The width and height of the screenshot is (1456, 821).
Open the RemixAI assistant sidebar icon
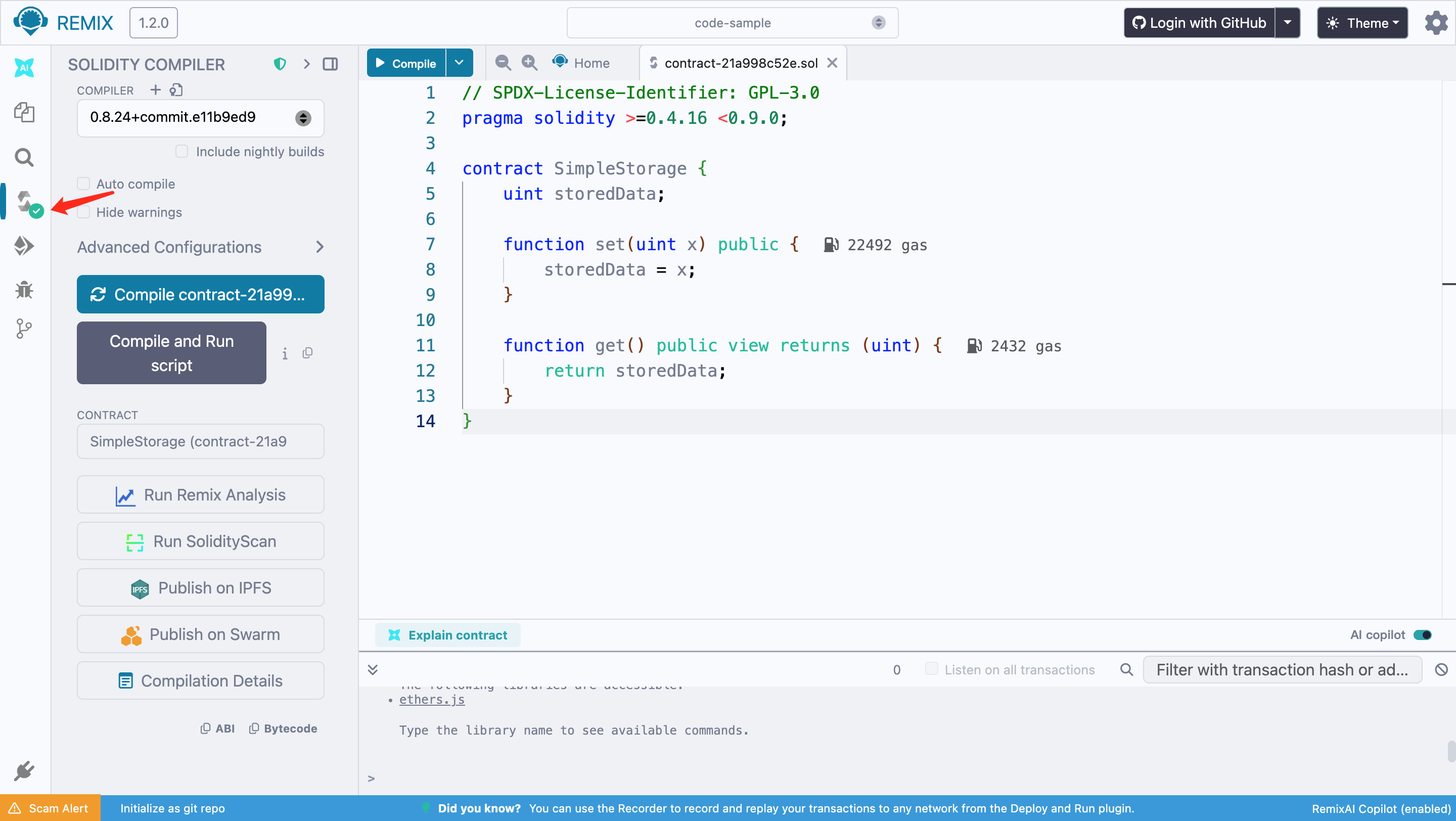(x=24, y=68)
